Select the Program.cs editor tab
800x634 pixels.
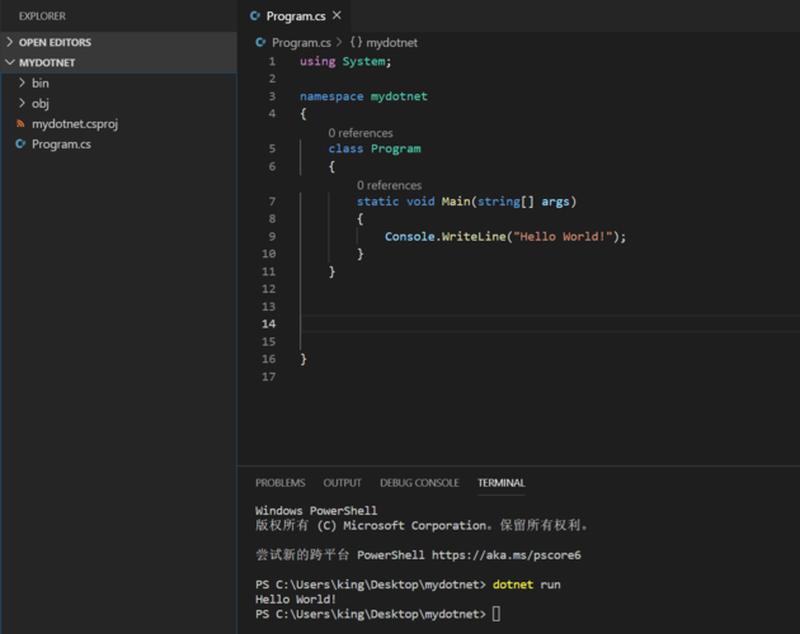click(x=295, y=16)
